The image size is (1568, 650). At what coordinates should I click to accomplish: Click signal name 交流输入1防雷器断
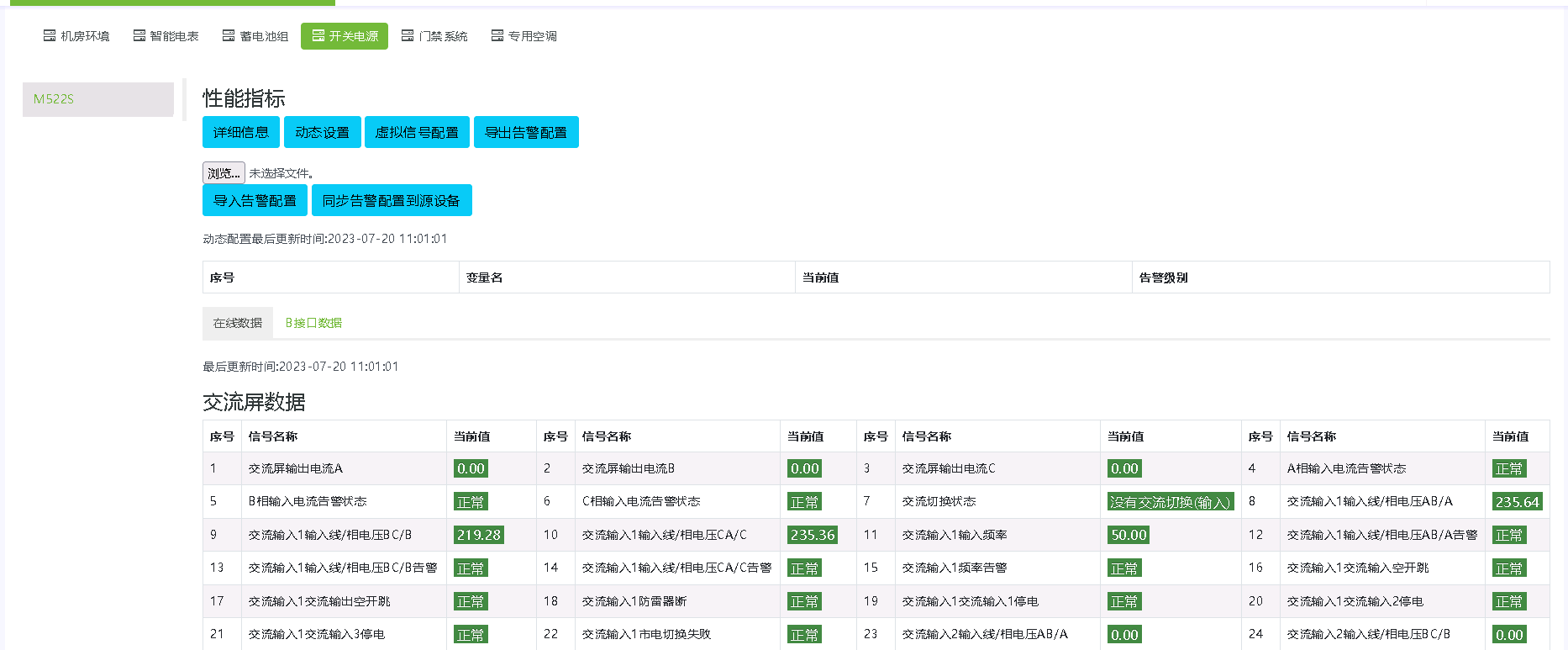point(634,601)
